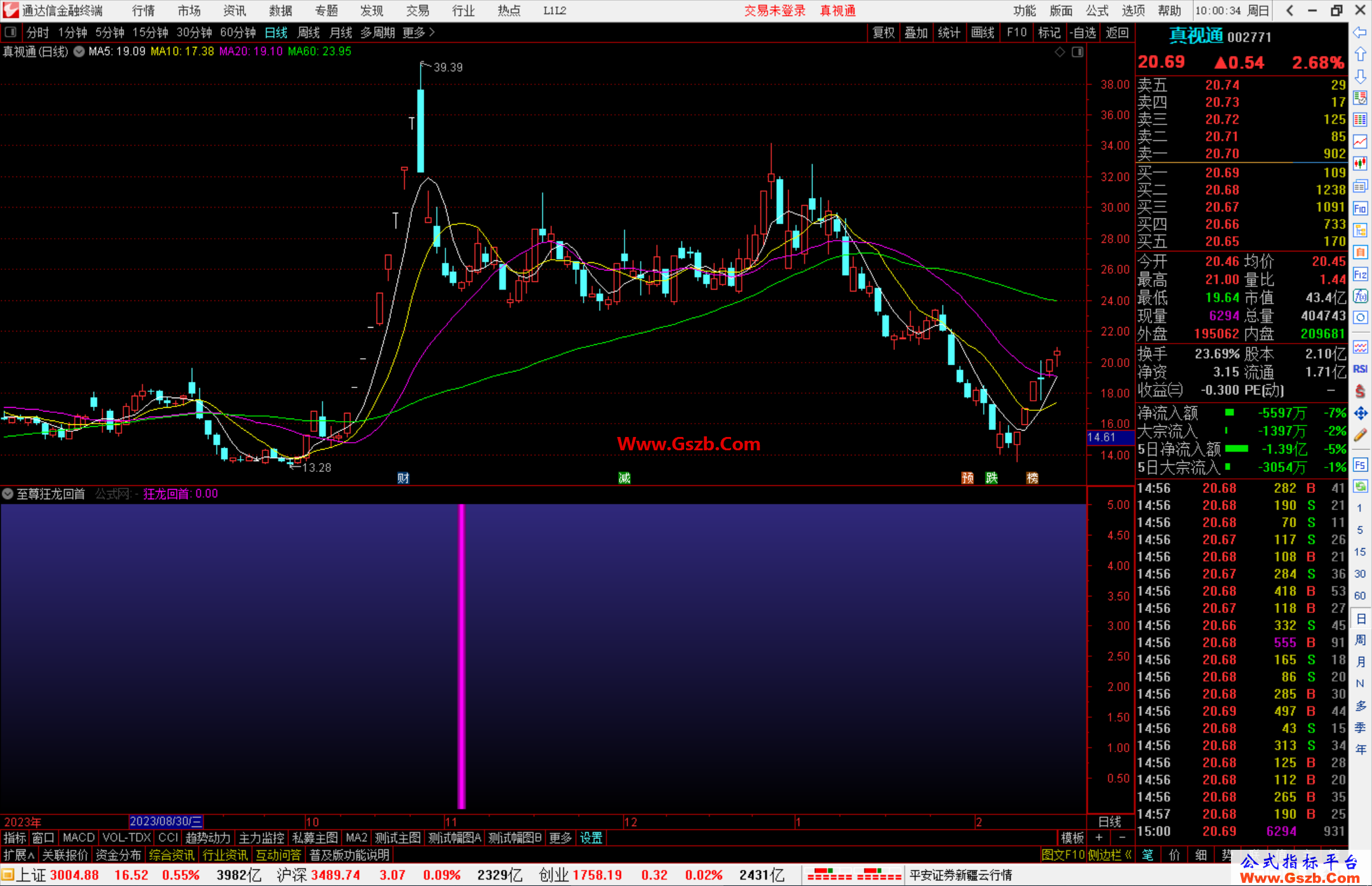1372x886 pixels.
Task: Click the − zoom out chart button
Action: tap(1122, 838)
